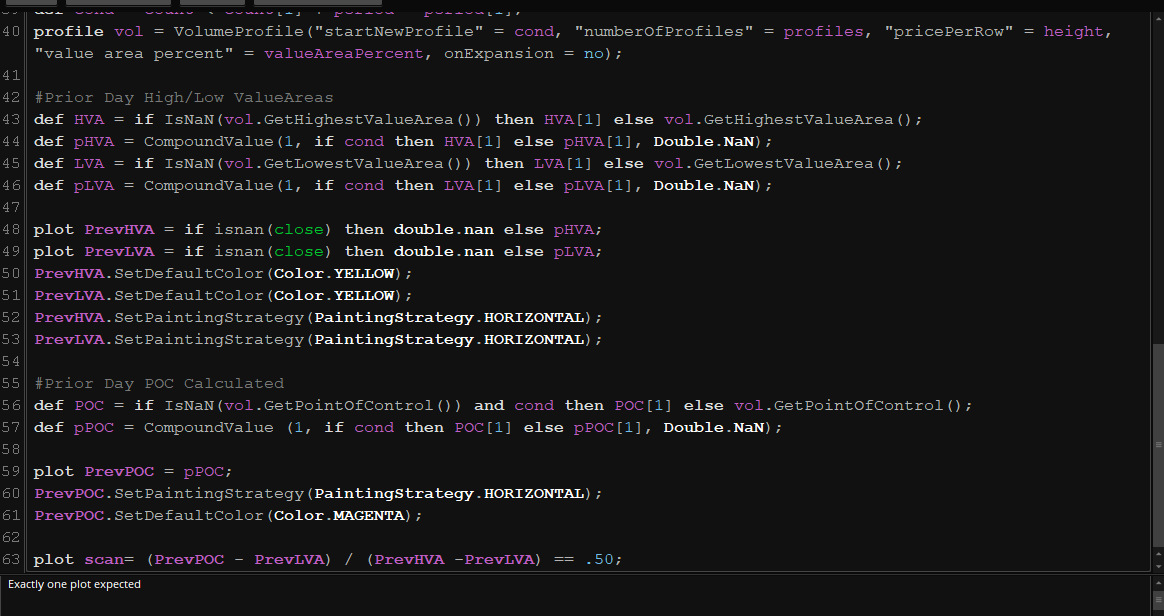This screenshot has height=616, width=1164.
Task: Click 'Color.YELLOW' in the PrevHVA.SetDefaultColor line
Action: click(x=336, y=274)
